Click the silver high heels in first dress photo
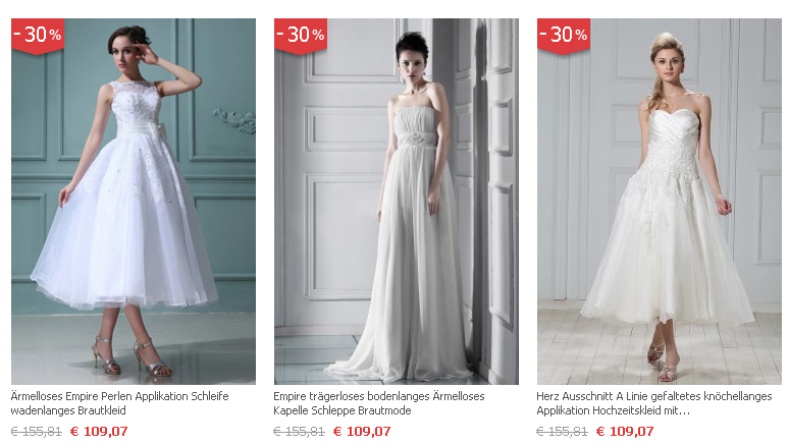Image resolution: width=789 pixels, height=444 pixels. click(x=132, y=356)
